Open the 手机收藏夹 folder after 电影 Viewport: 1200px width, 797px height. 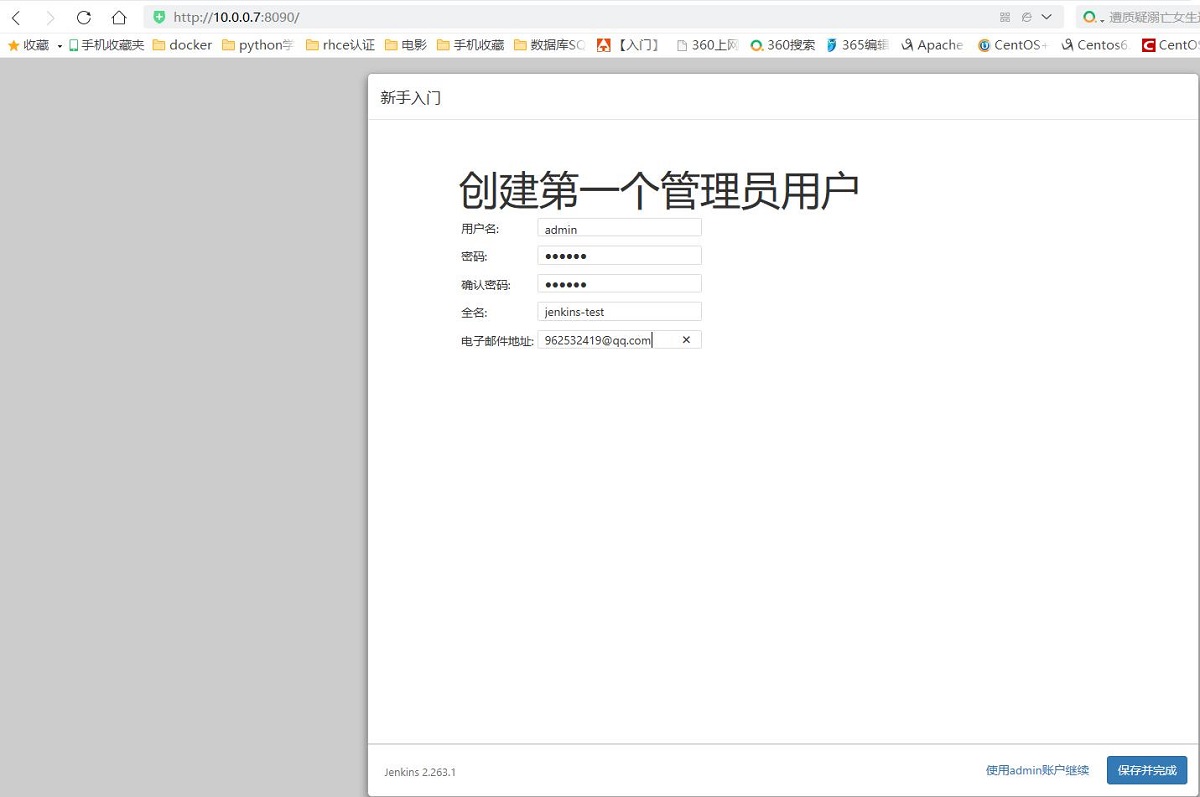[x=470, y=45]
